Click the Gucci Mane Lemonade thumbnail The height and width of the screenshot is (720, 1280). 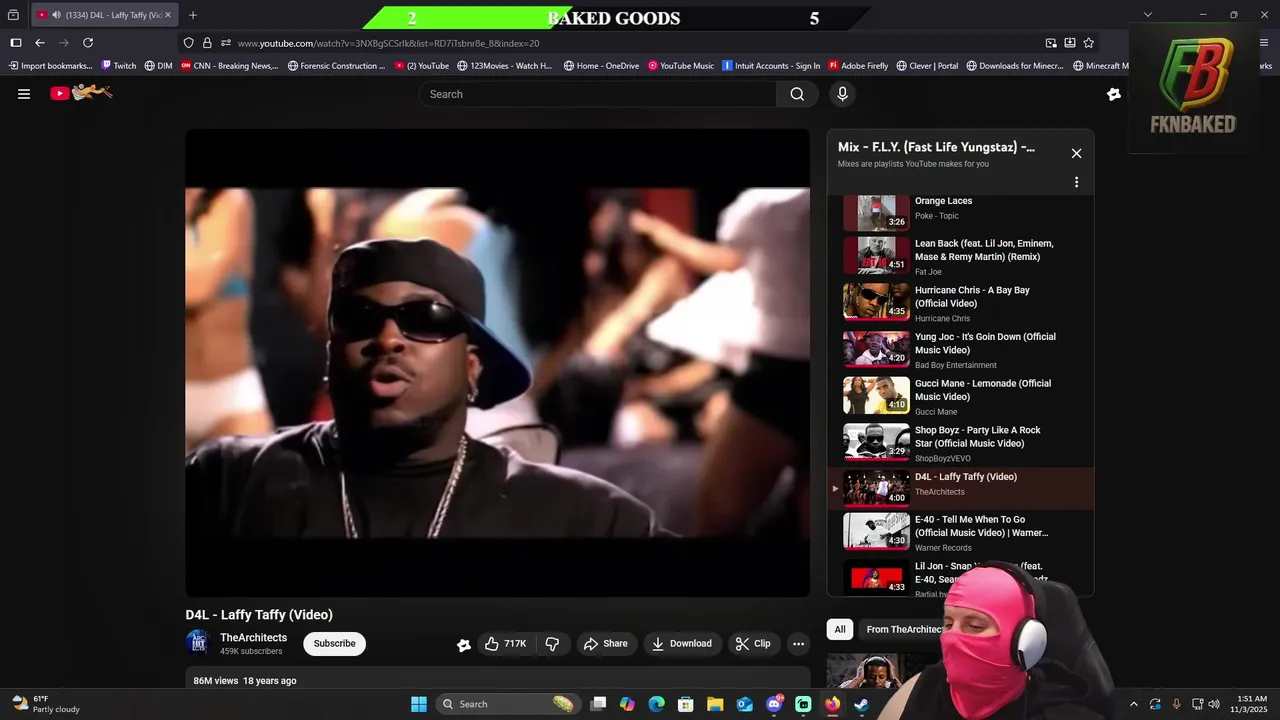pos(876,396)
